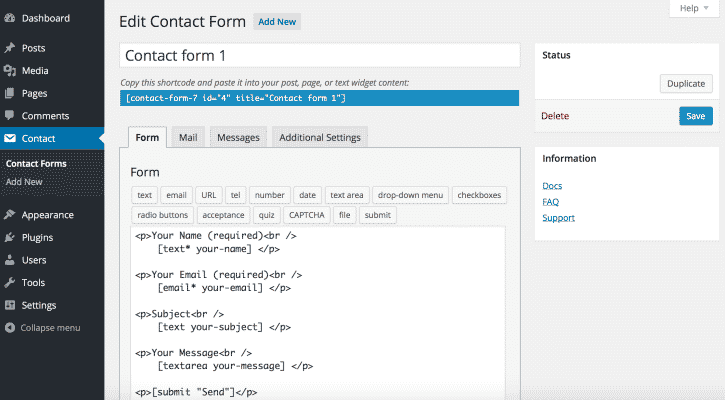The height and width of the screenshot is (400, 725).
Task: Open Add New under Contact menu
Action: (x=24, y=182)
